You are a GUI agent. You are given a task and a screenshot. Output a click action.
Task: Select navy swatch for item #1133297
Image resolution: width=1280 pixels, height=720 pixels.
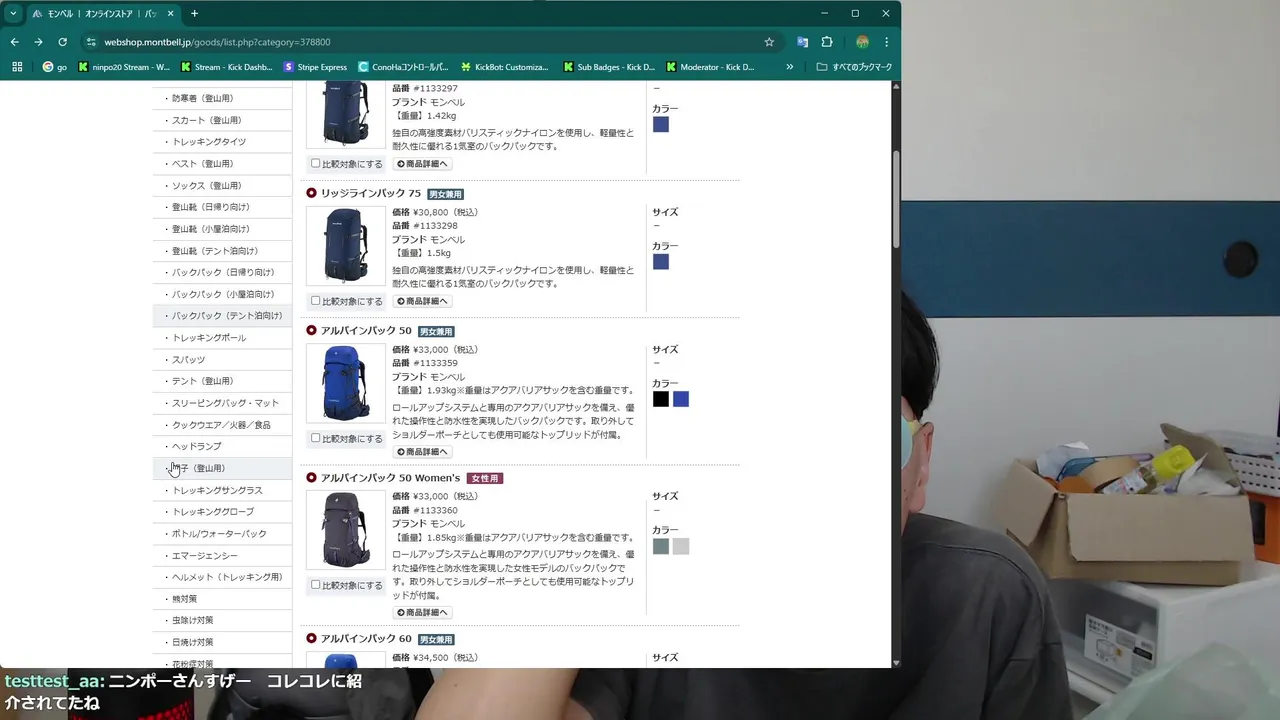coord(661,125)
